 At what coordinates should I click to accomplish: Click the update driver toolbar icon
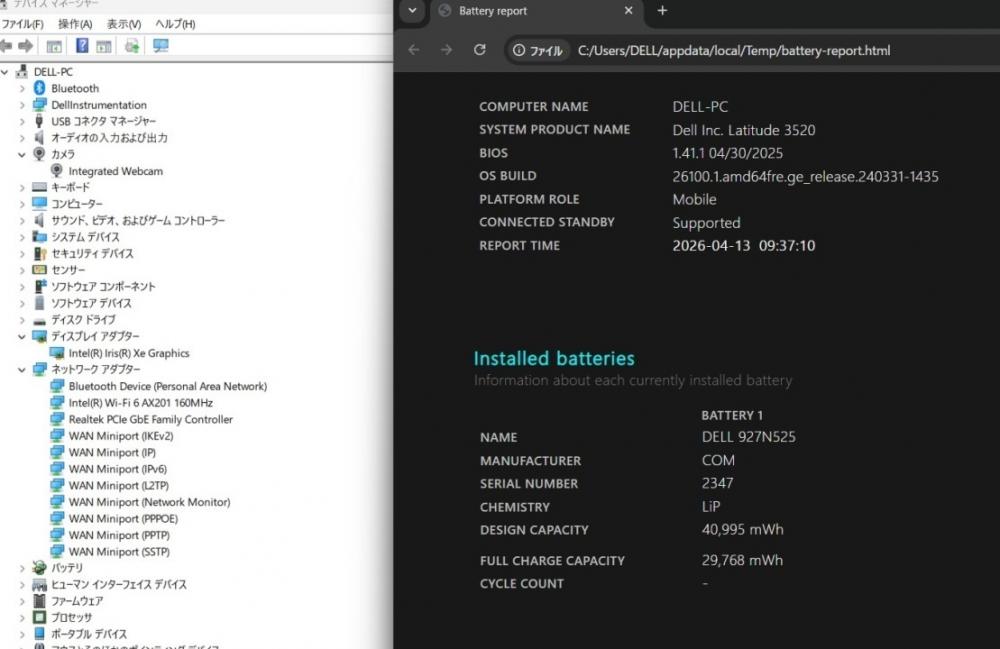tap(131, 46)
